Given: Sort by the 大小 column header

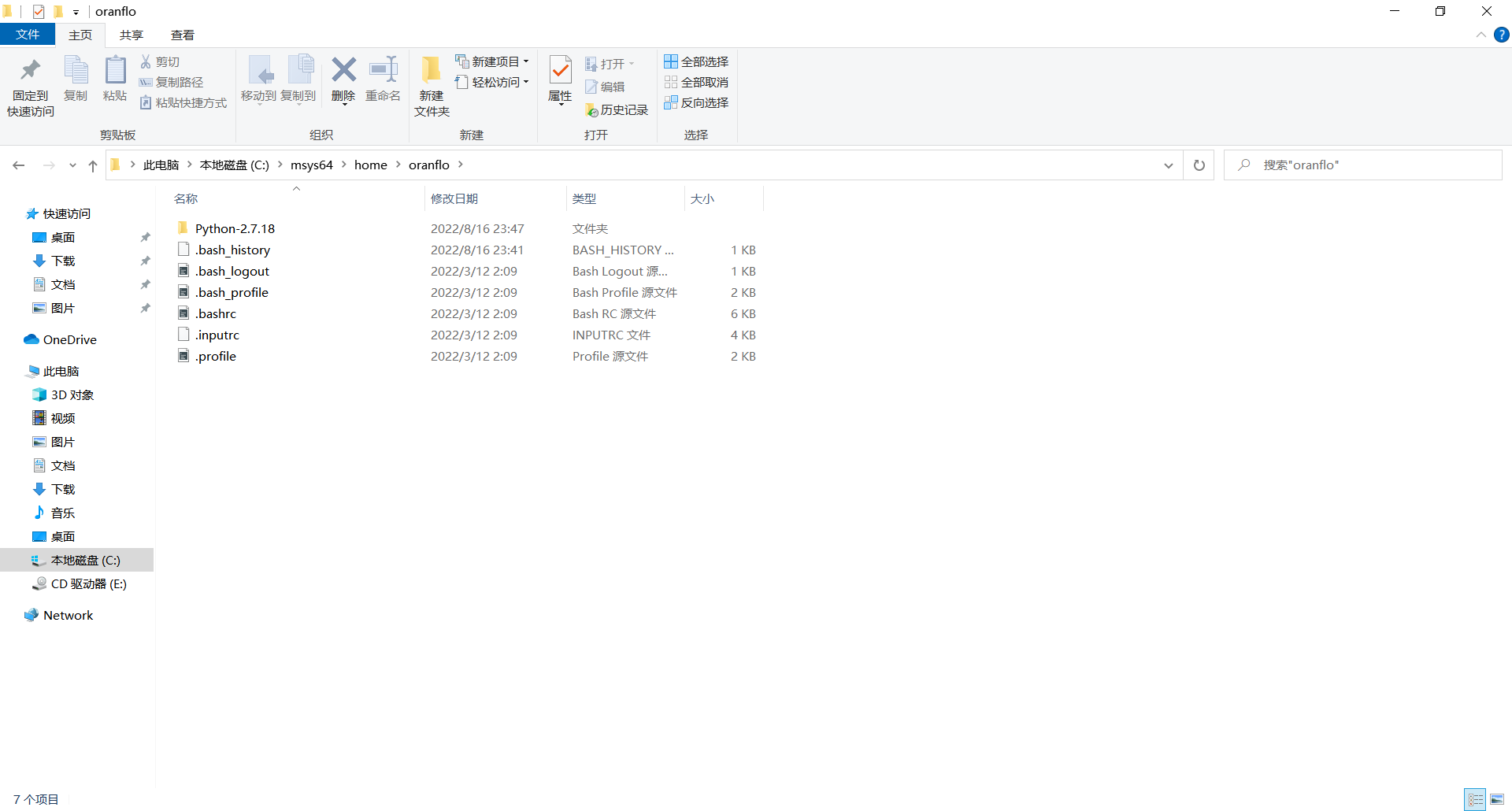Looking at the screenshot, I should pos(724,198).
